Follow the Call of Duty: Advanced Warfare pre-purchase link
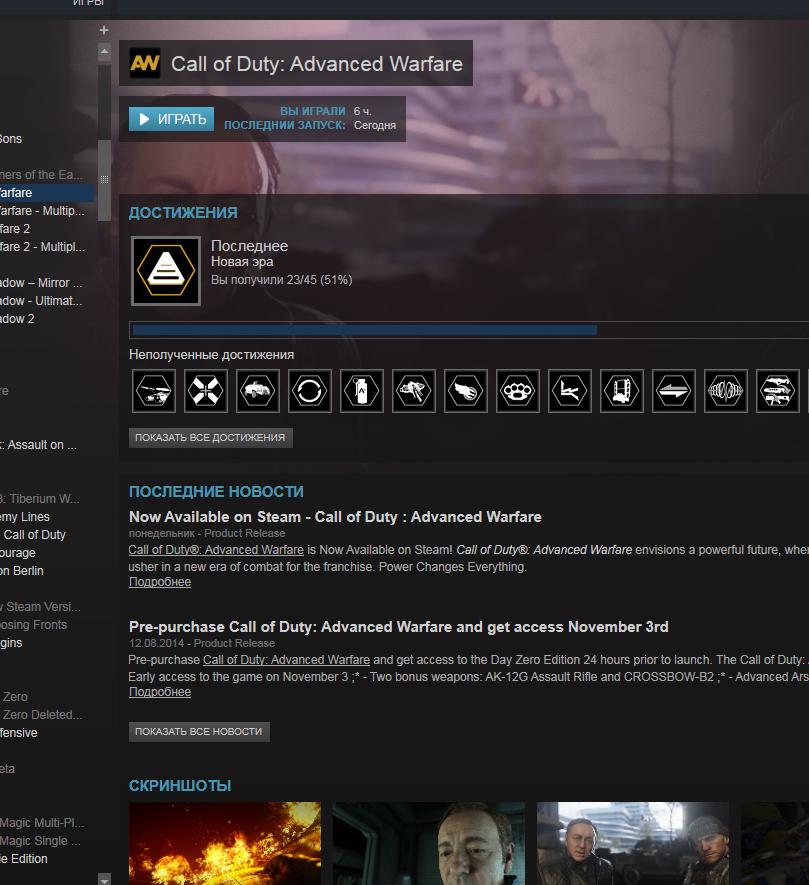The width and height of the screenshot is (809, 885). tap(286, 660)
